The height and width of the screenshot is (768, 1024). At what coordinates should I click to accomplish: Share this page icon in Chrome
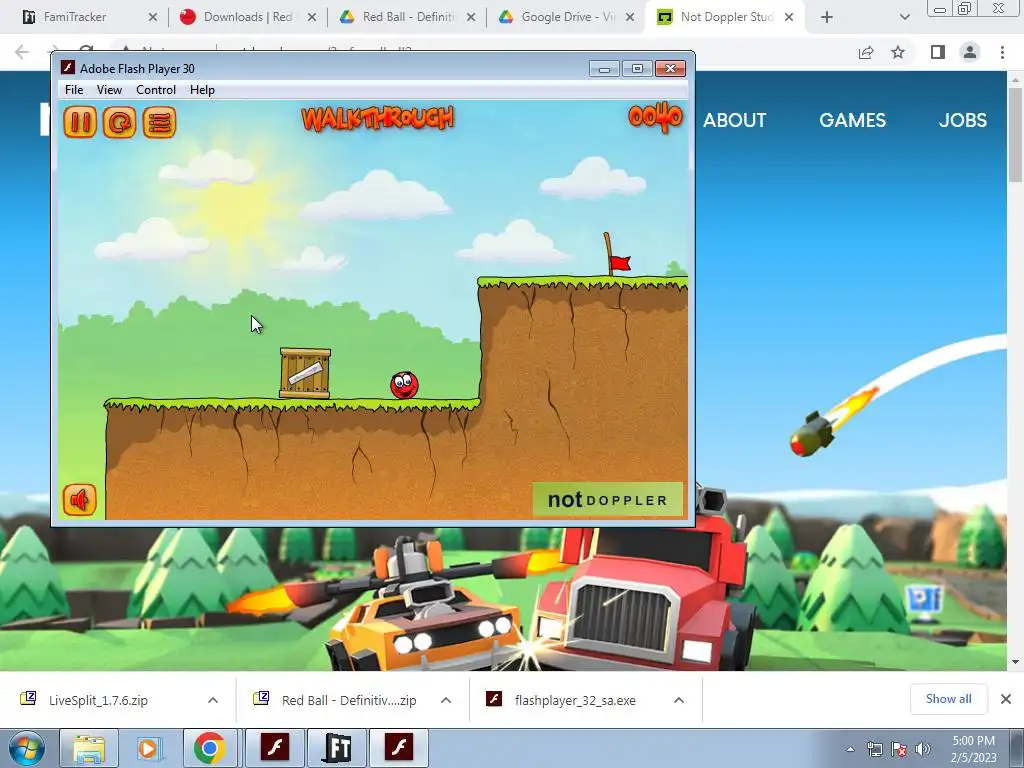coord(866,52)
